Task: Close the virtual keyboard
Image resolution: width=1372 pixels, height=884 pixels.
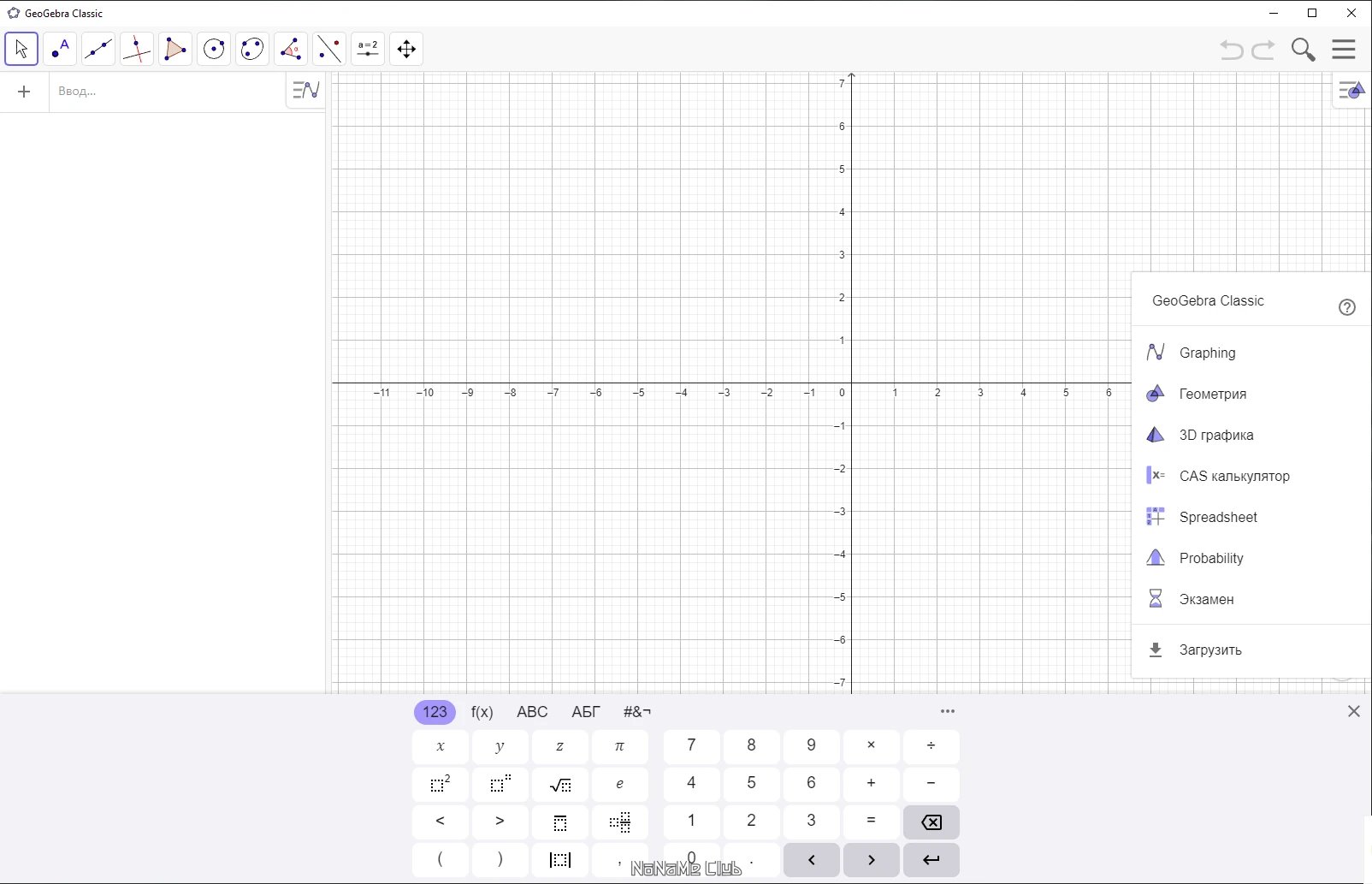Action: [x=1353, y=711]
